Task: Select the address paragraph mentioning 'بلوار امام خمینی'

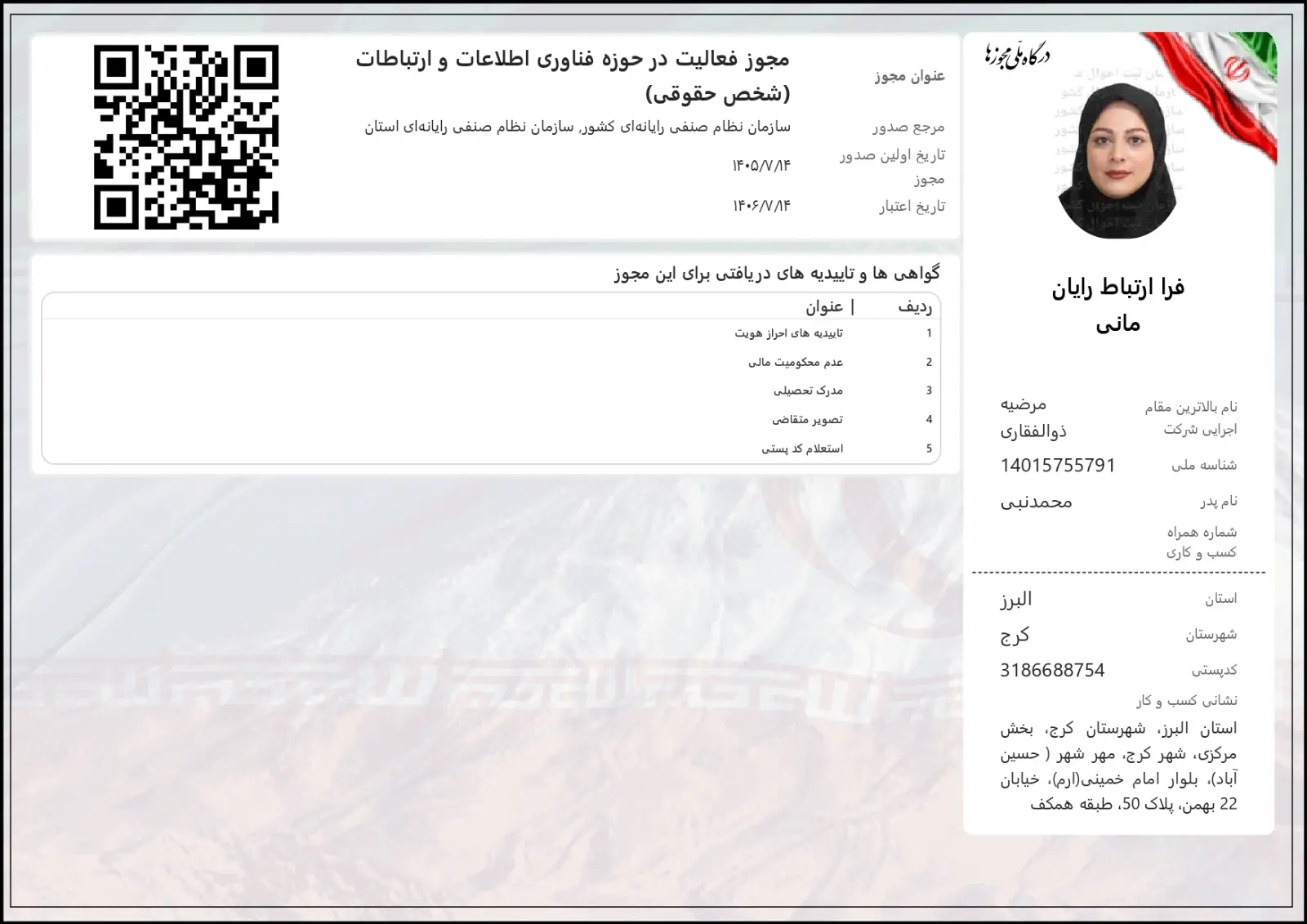Action: [x=1118, y=766]
